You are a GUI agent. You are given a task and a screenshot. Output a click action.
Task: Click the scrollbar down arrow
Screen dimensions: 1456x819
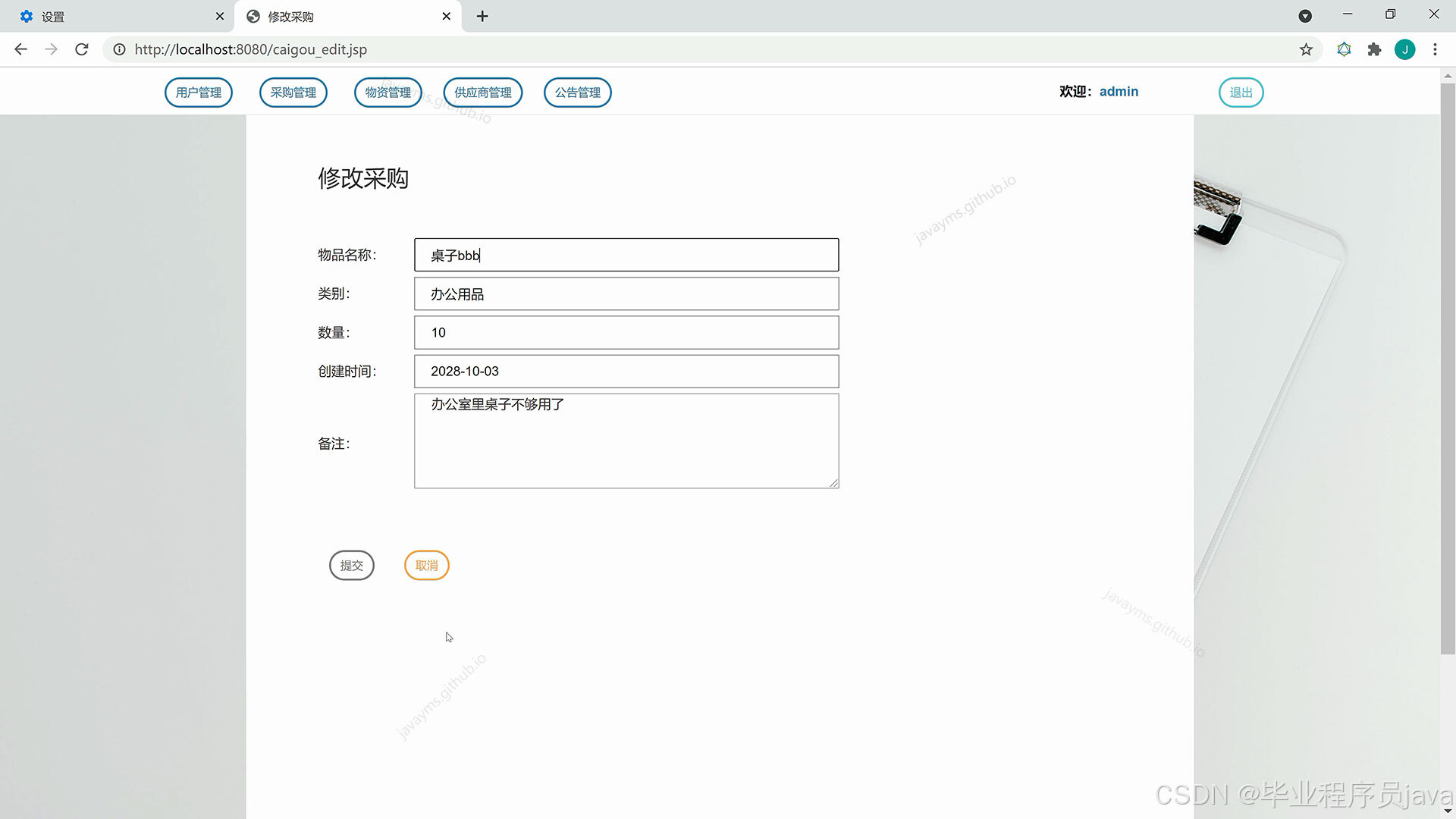(x=1448, y=811)
